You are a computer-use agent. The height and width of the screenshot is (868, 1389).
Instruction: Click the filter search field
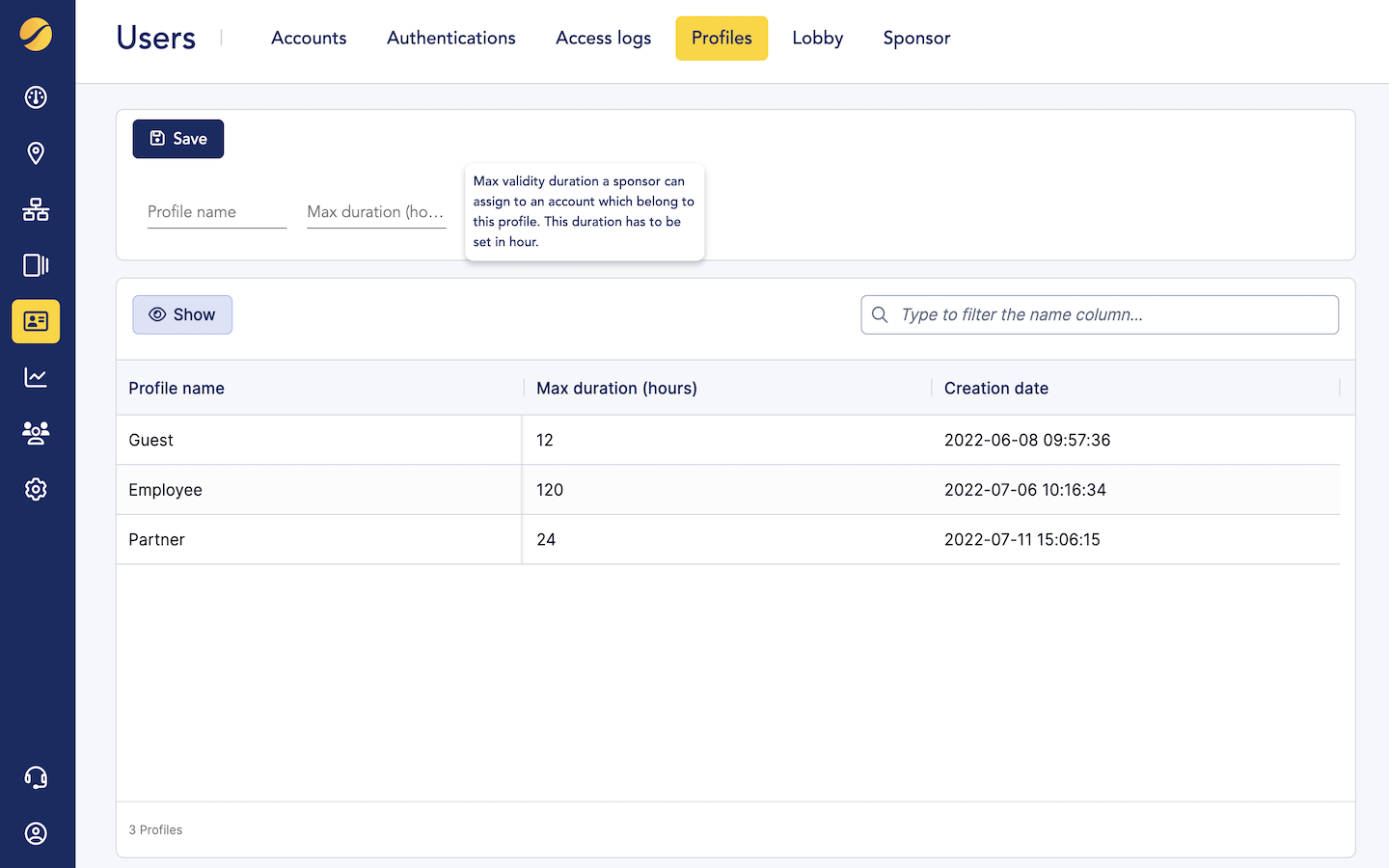1099,313
